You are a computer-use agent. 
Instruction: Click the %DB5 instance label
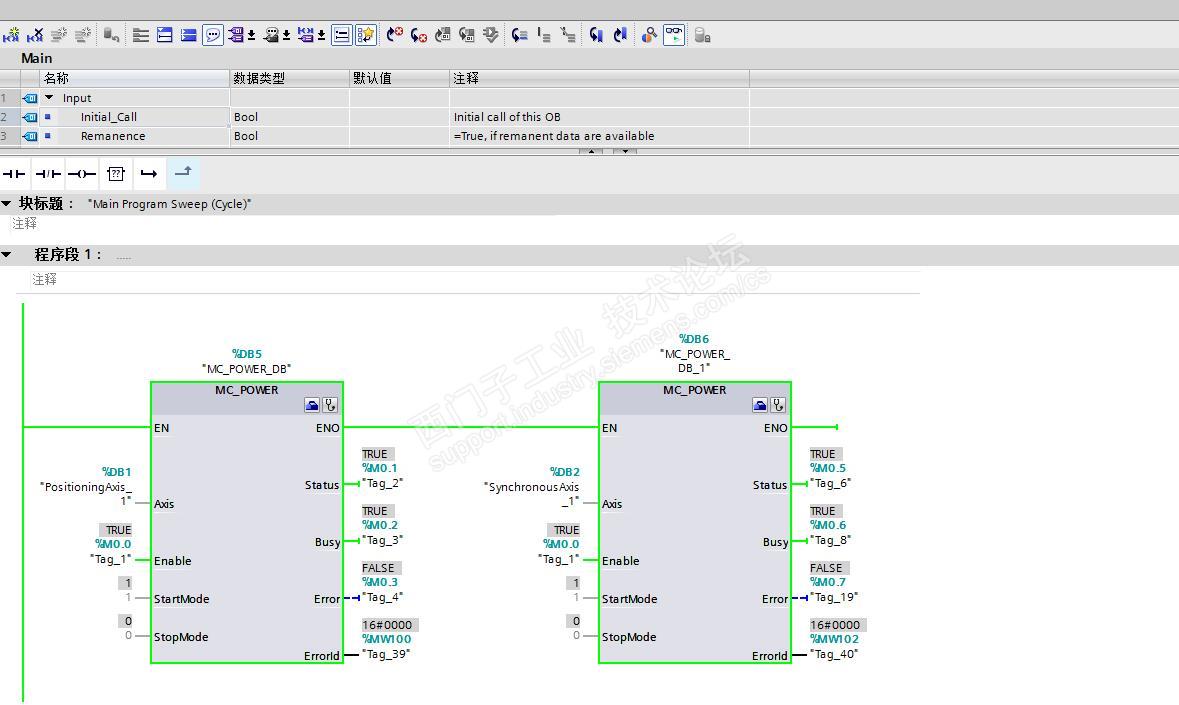247,354
